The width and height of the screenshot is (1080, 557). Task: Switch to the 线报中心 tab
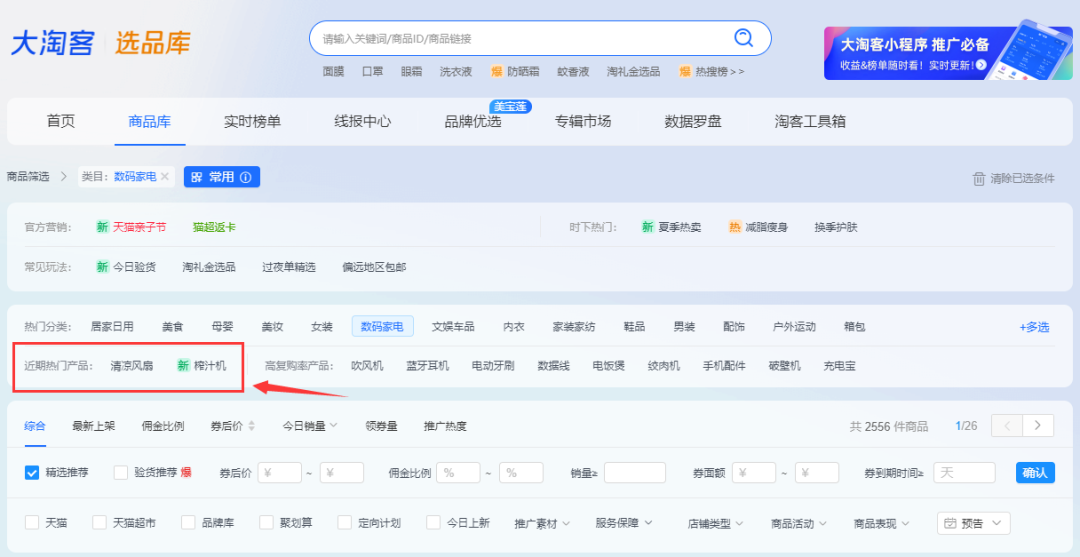point(362,122)
